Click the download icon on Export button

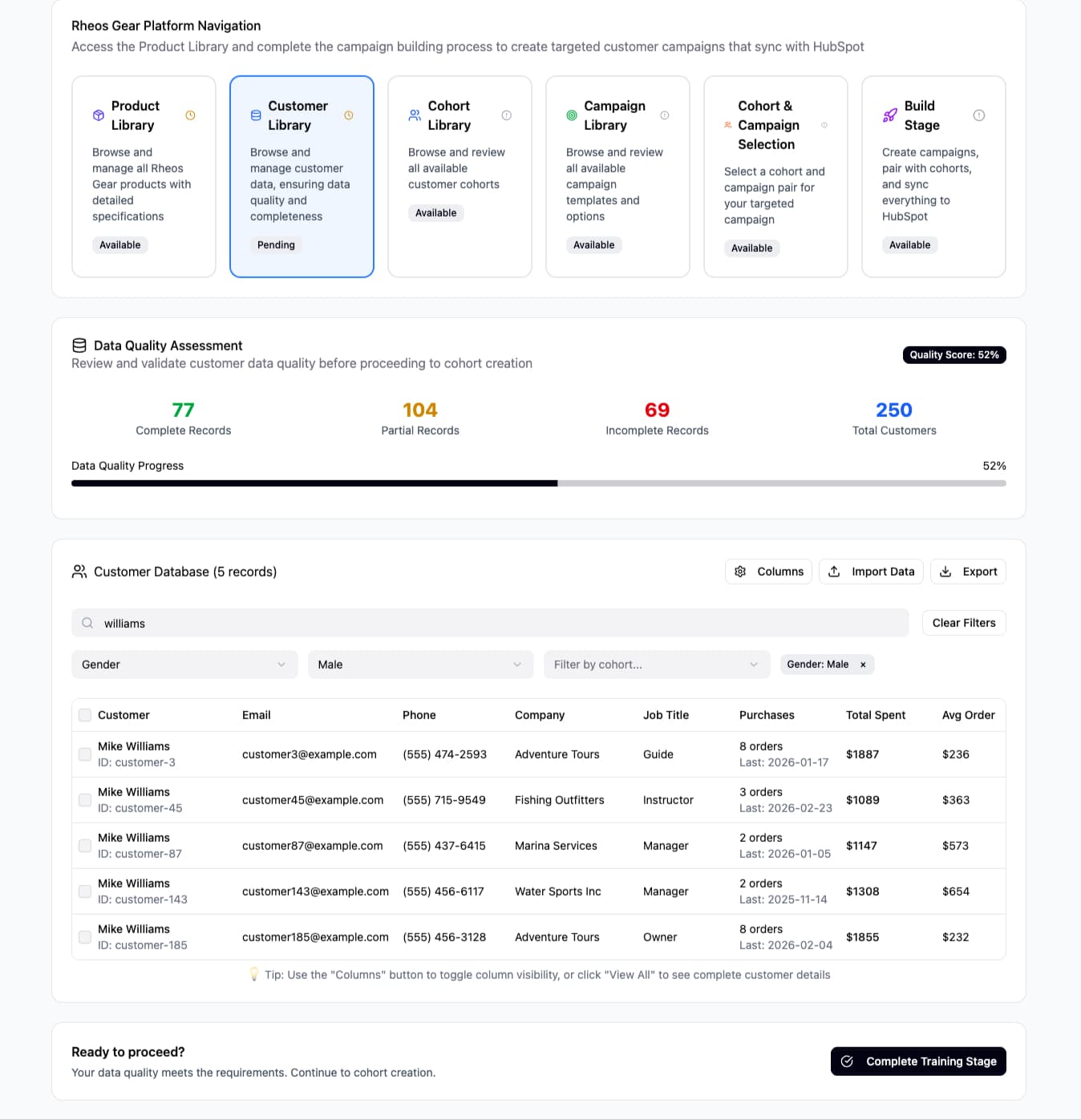(944, 572)
